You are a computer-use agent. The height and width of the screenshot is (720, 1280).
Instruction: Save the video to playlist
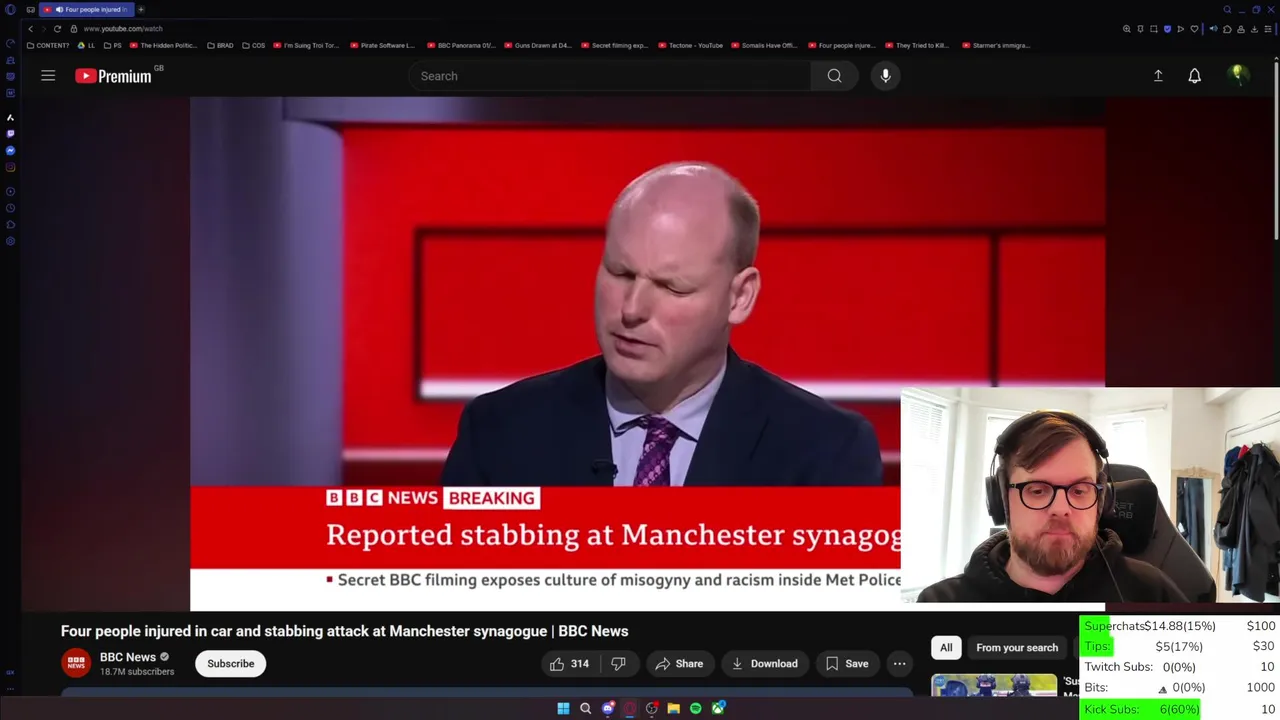click(x=845, y=664)
